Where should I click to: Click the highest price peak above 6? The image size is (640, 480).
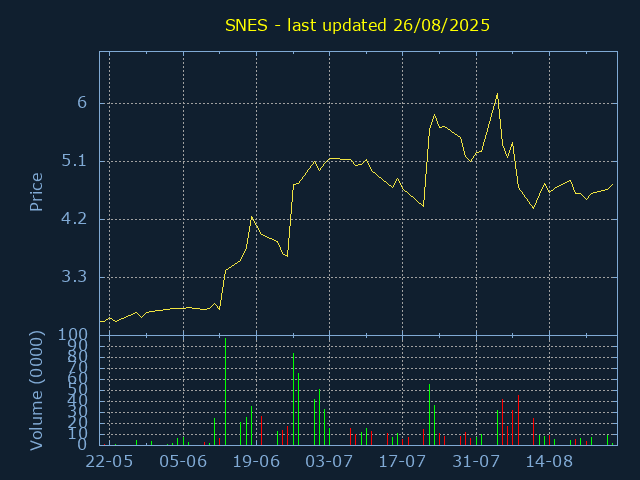(x=497, y=94)
